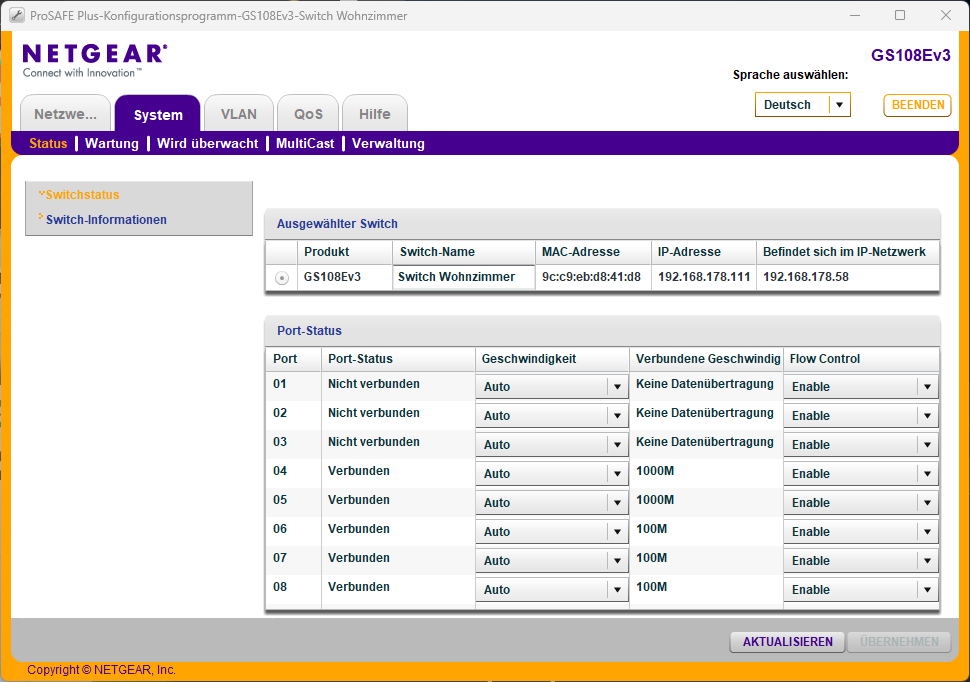Open port 01 Flow Control dropdown
Image resolution: width=970 pixels, height=682 pixels.
pos(861,387)
